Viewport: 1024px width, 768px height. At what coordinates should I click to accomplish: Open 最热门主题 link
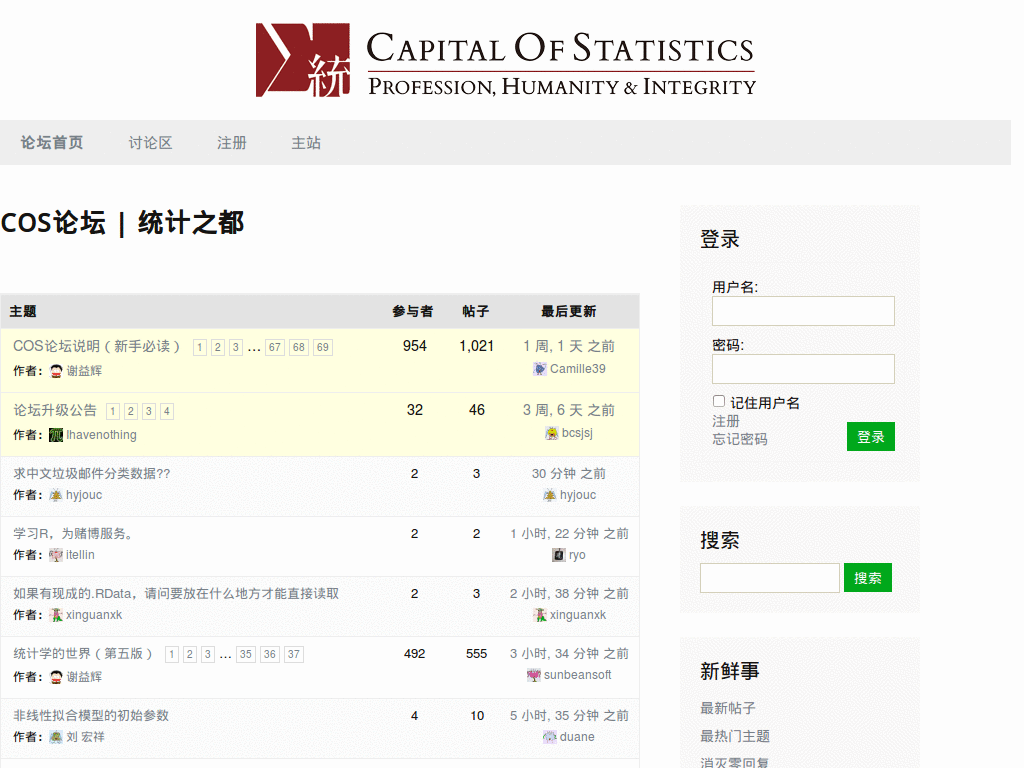(735, 736)
